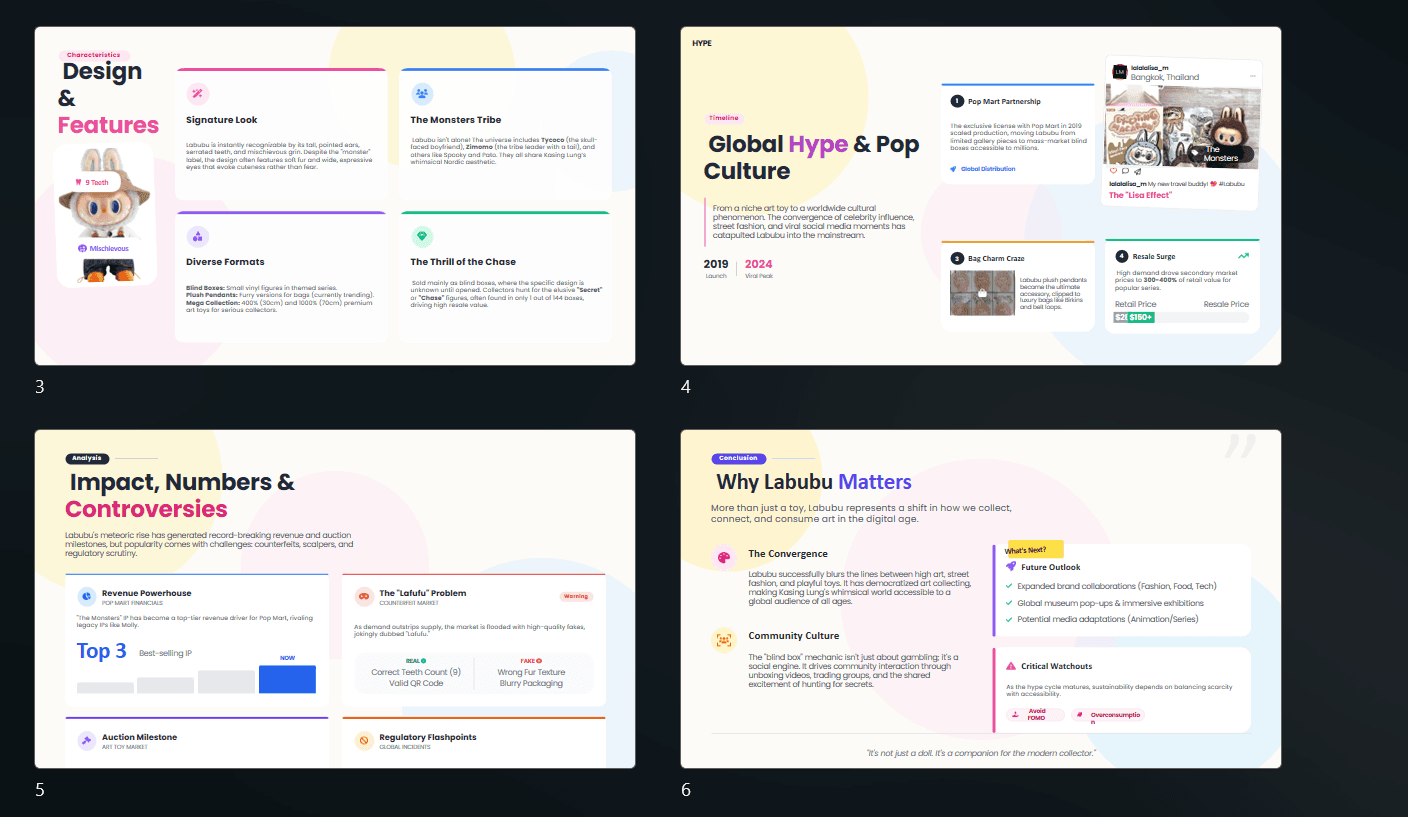Viewport: 1408px width, 817px height.
Task: Click the "The Monsters" badge on the photo
Action: [1220, 154]
